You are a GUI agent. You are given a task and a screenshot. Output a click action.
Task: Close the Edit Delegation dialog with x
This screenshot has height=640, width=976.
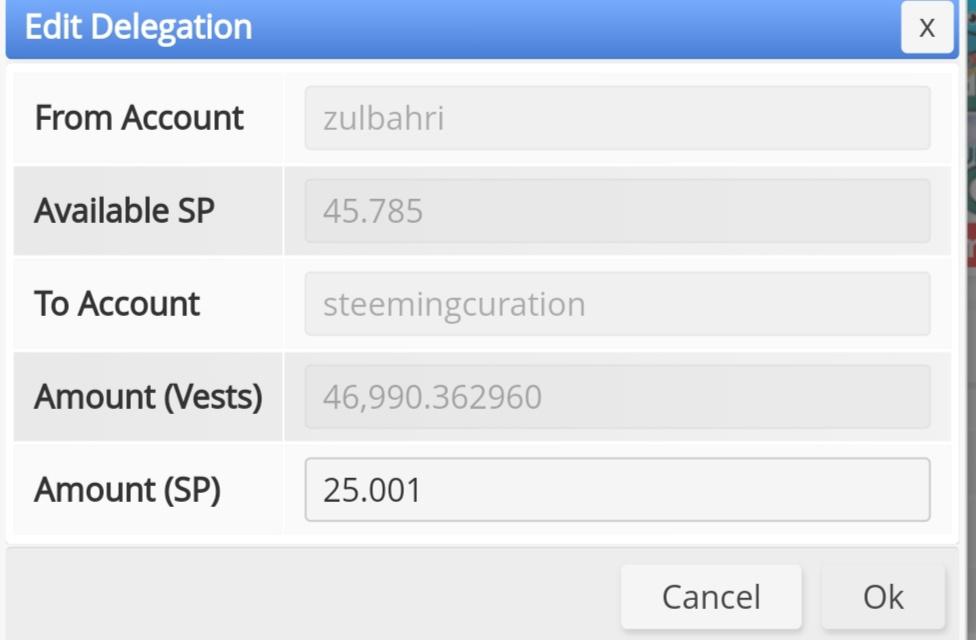click(927, 27)
